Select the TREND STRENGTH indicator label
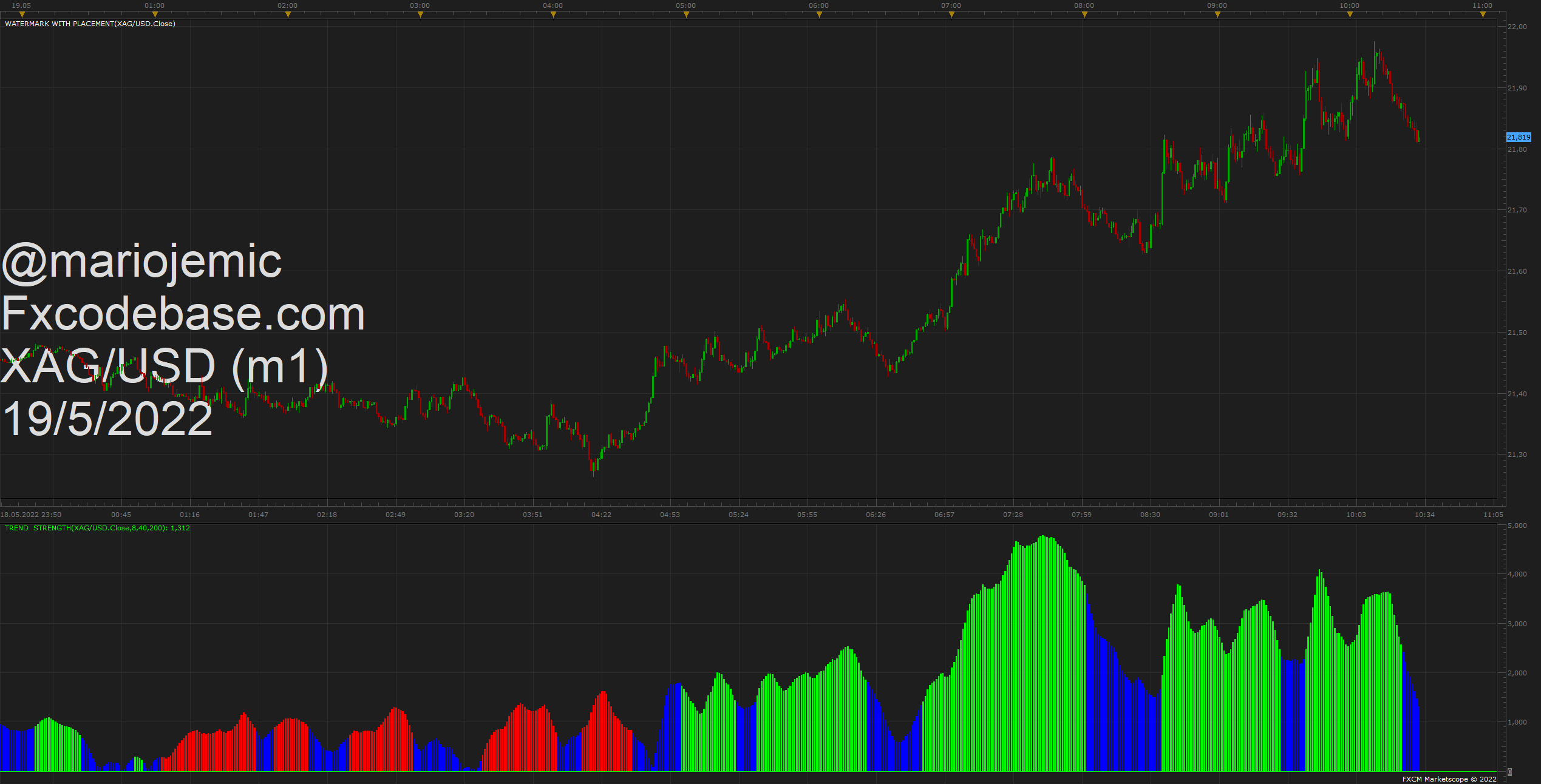The height and width of the screenshot is (784, 1541). tap(97, 528)
